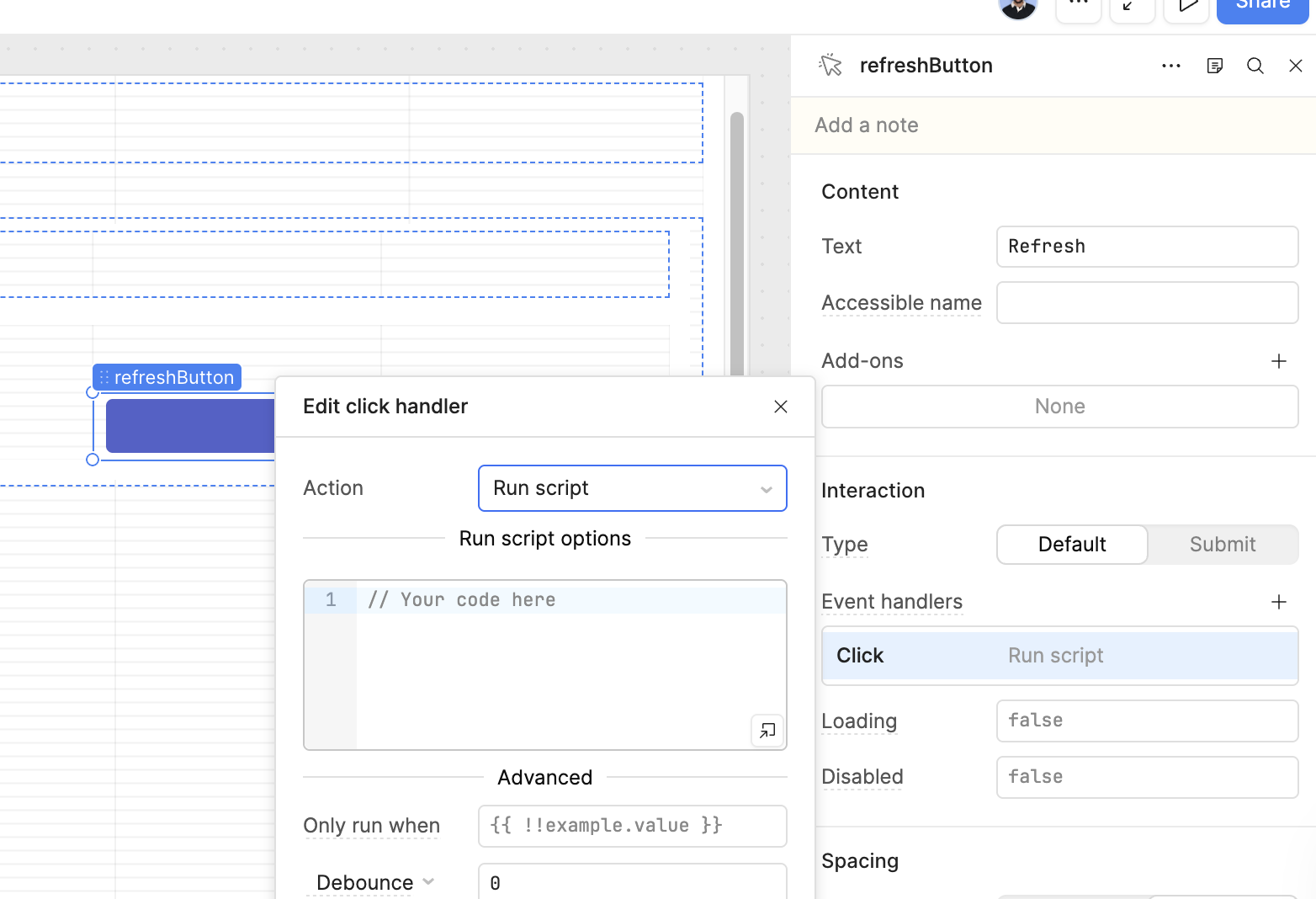Click the plus icon to add an add-on
Image resolution: width=1316 pixels, height=899 pixels.
pyautogui.click(x=1278, y=361)
